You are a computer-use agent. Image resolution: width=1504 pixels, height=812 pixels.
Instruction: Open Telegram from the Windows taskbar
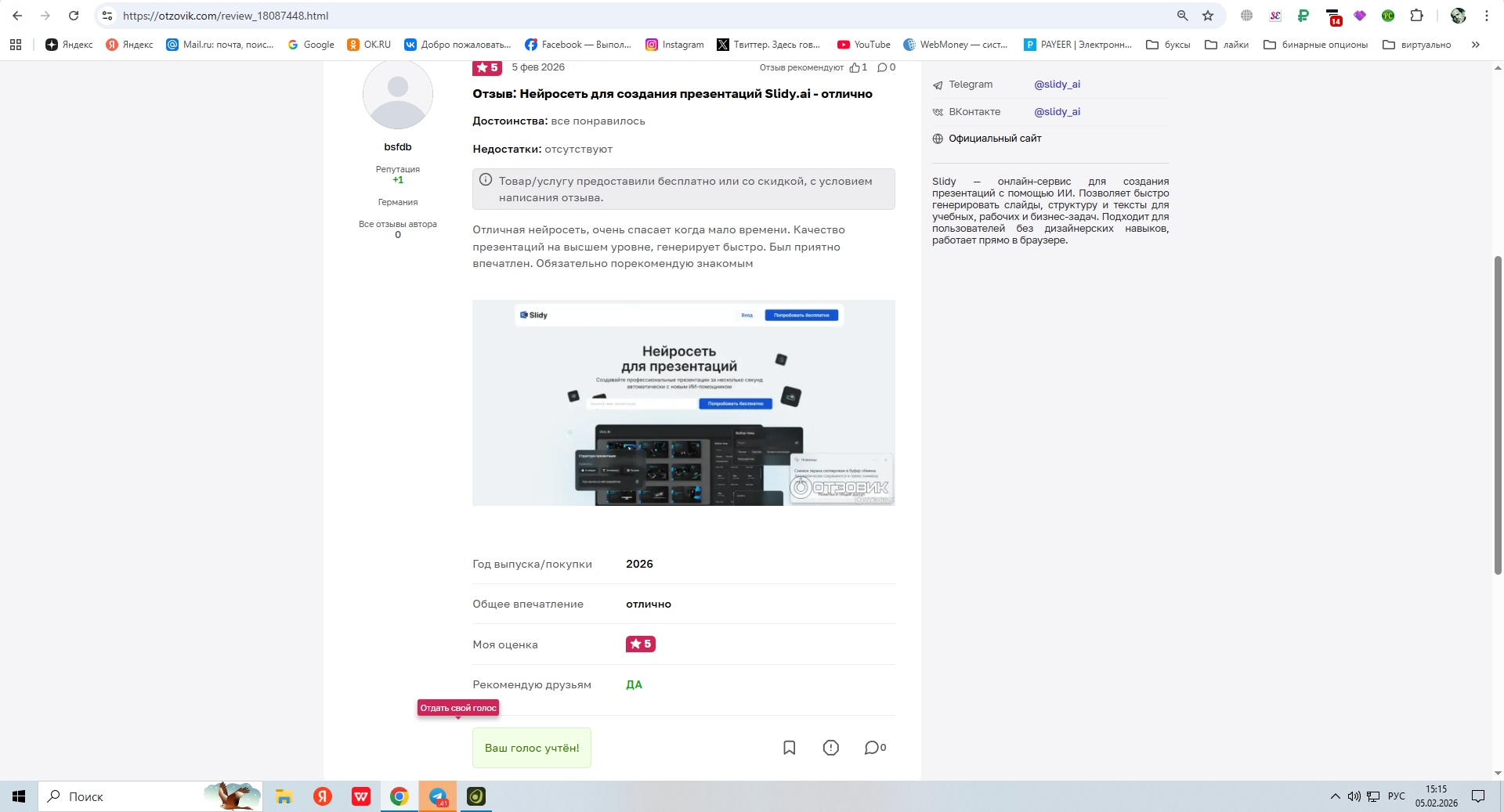pos(438,796)
